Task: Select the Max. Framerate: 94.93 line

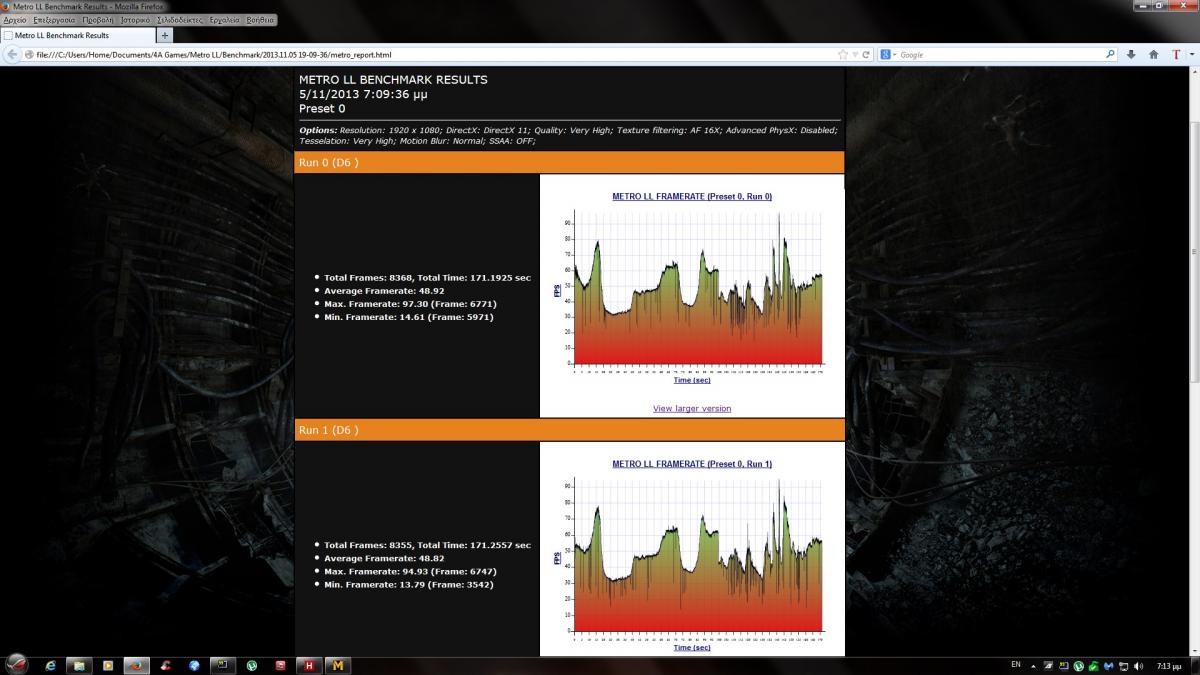Action: pyautogui.click(x=410, y=571)
